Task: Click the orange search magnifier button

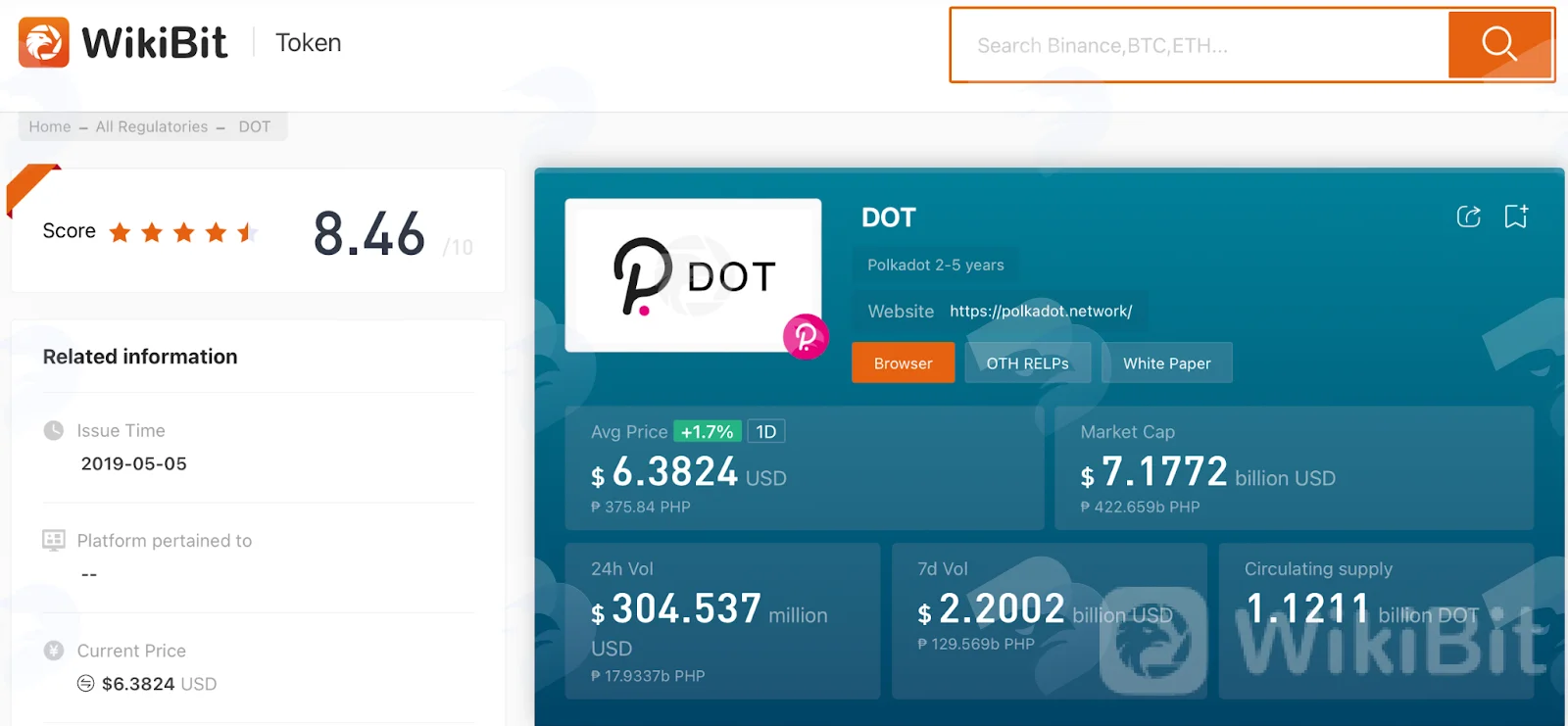Action: coord(1499,44)
